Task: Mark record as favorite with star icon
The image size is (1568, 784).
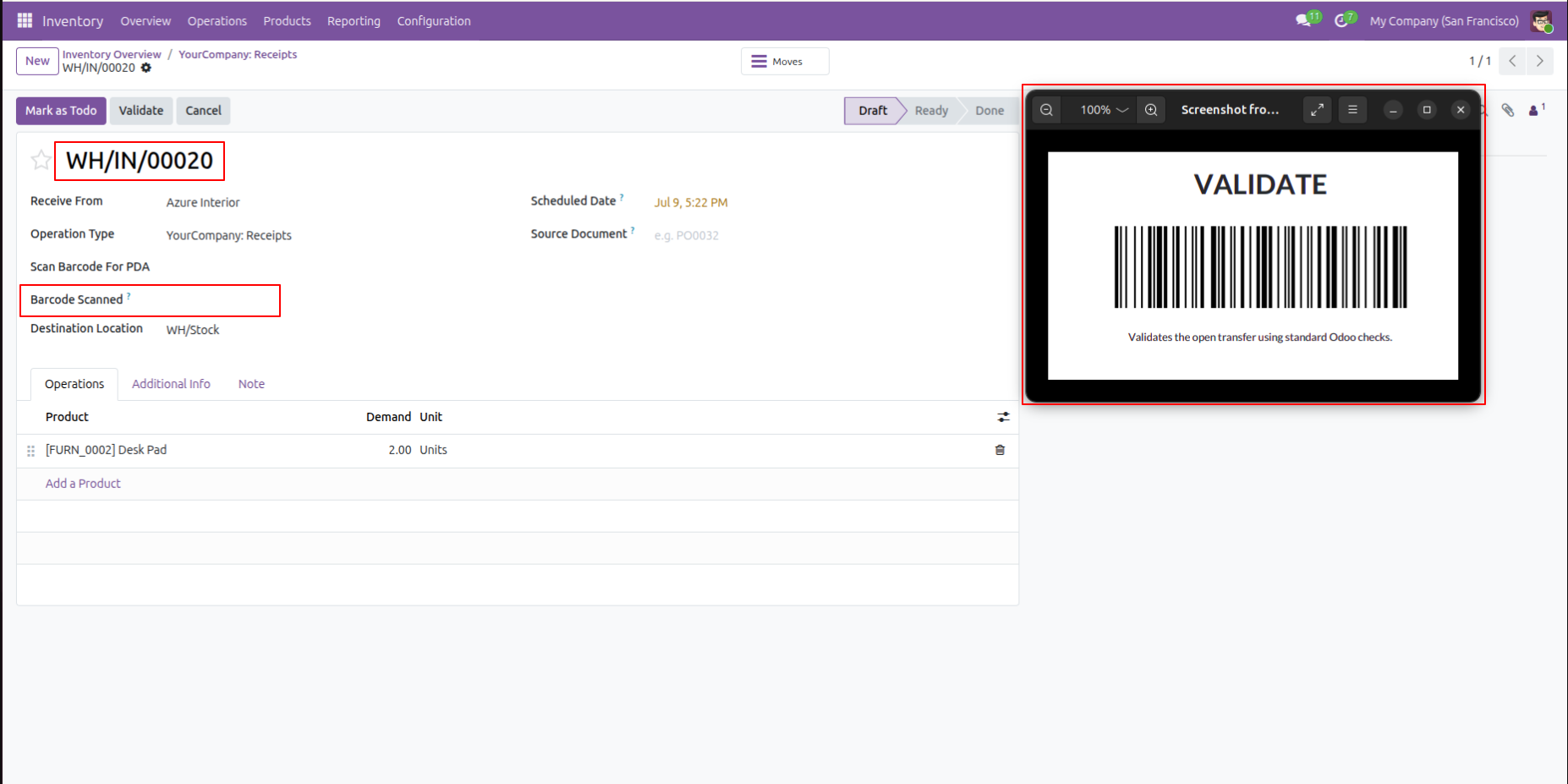Action: [40, 160]
